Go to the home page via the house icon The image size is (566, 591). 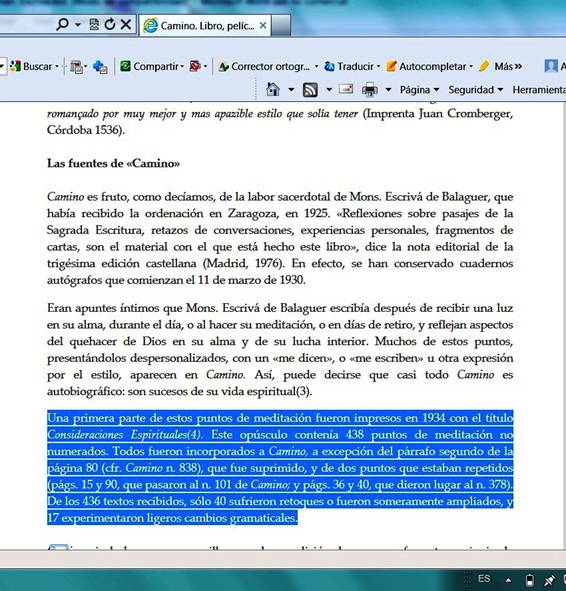(x=273, y=90)
